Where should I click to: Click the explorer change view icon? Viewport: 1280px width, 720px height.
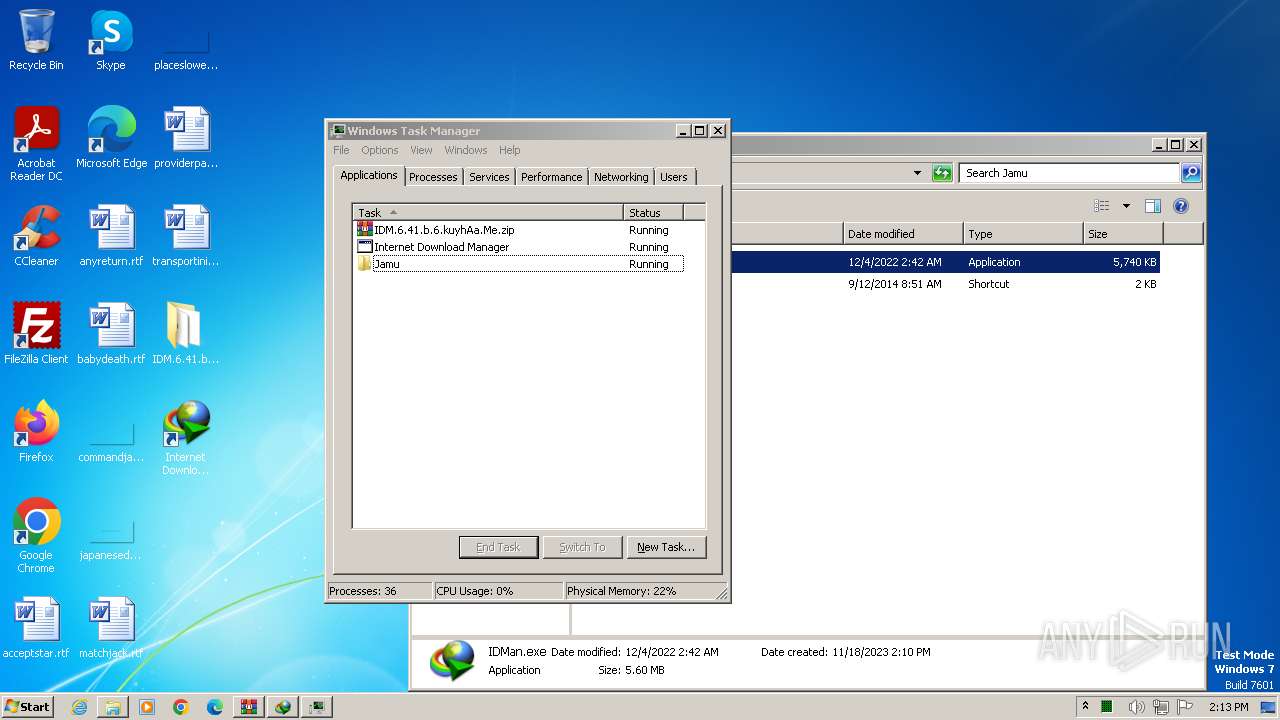(1102, 206)
